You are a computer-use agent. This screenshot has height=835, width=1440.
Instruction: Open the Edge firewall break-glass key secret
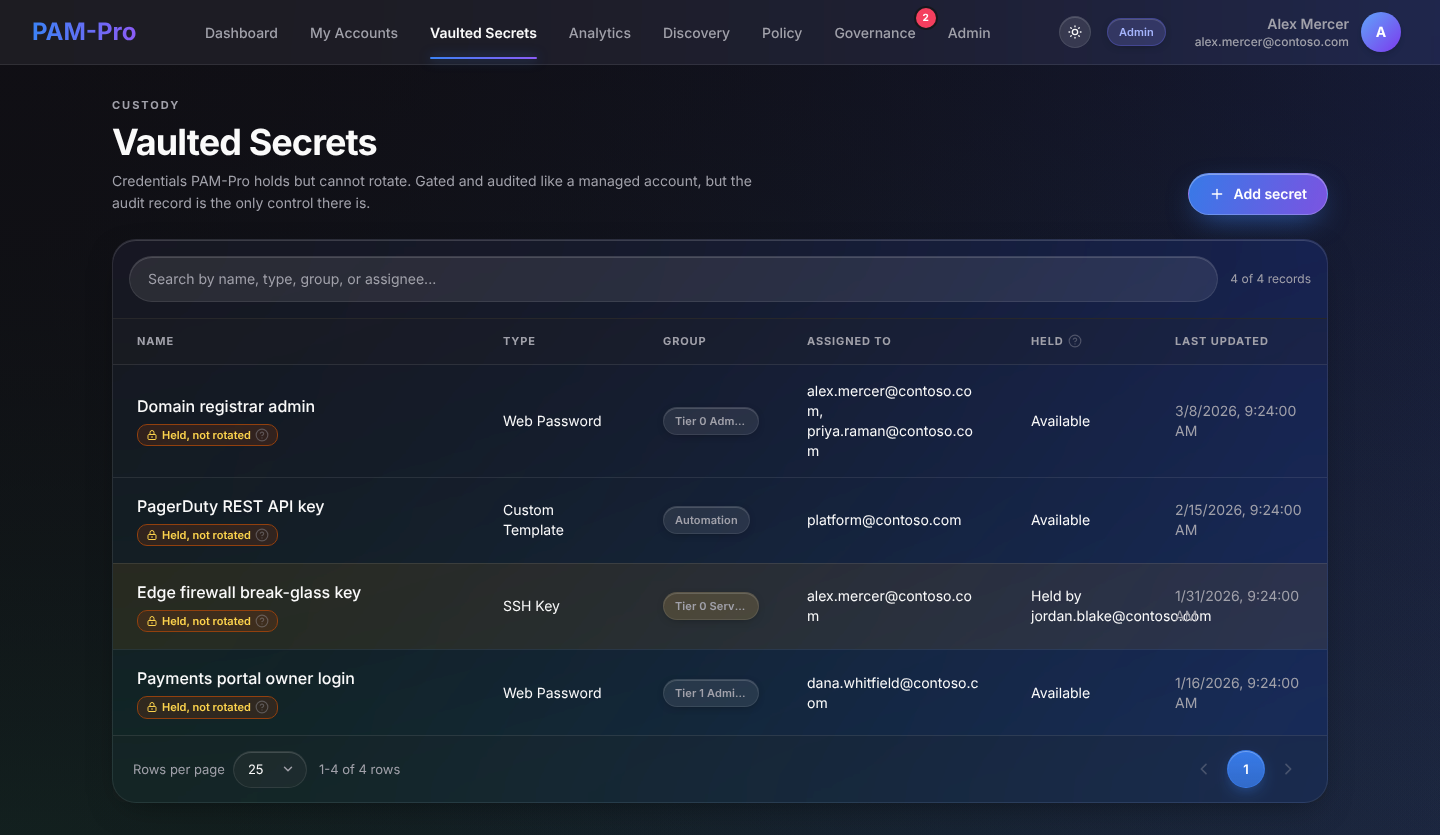[x=249, y=592]
